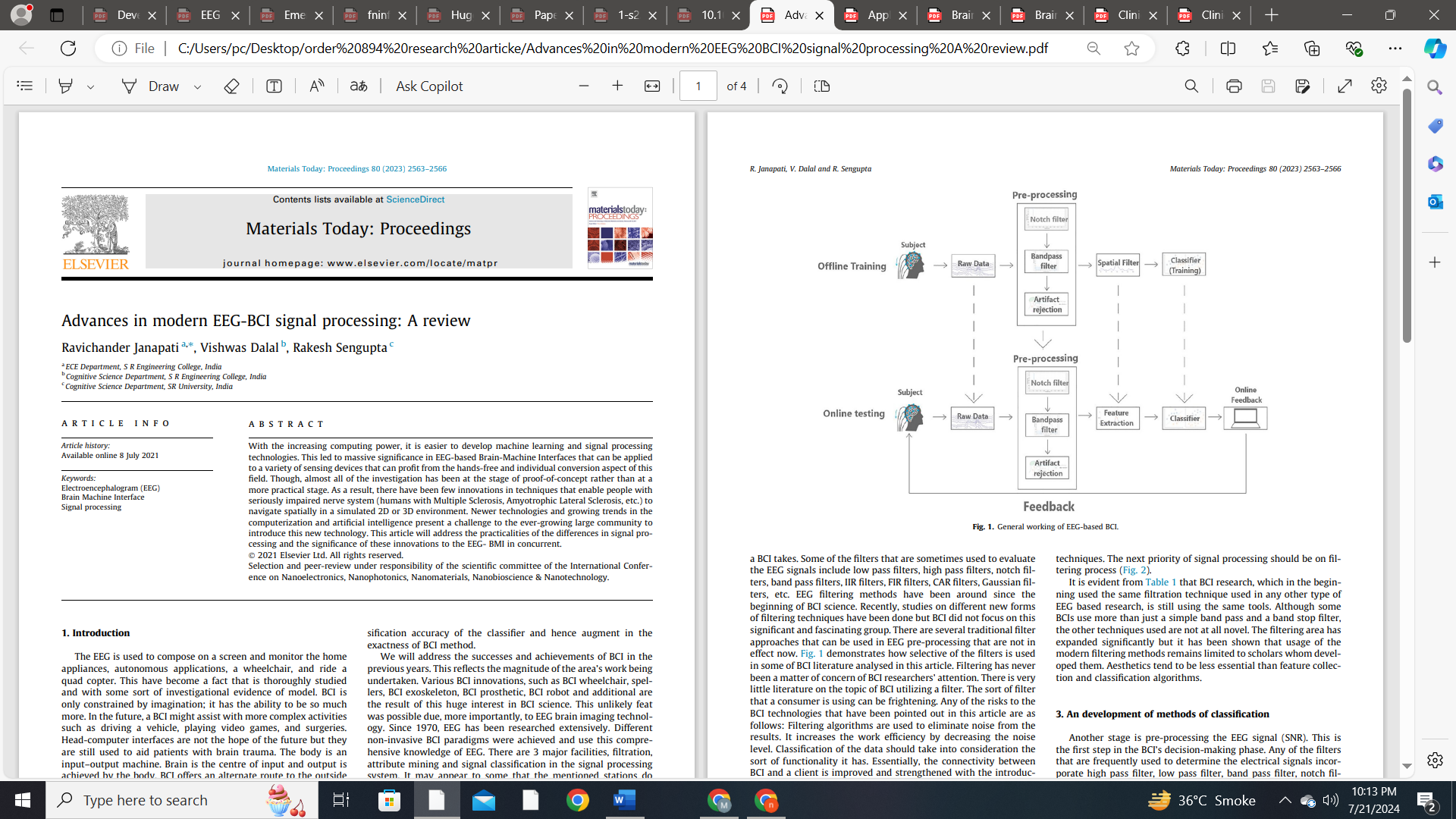
Task: Click the taskbar search box
Action: 182,800
